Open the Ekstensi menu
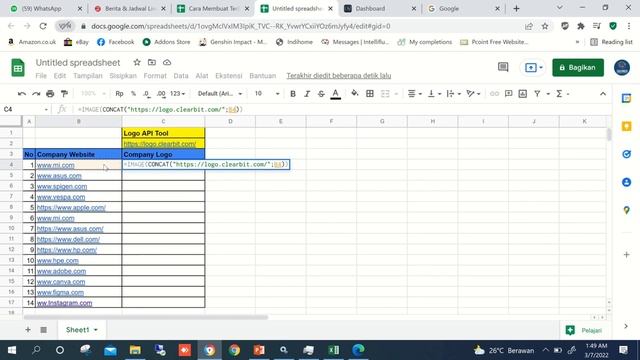The width and height of the screenshot is (640, 360). coord(229,76)
